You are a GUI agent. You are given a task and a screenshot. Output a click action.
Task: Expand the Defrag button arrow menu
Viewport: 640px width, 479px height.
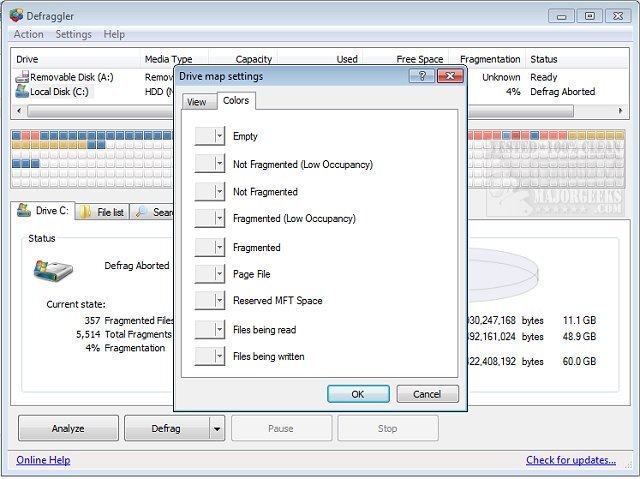[217, 428]
